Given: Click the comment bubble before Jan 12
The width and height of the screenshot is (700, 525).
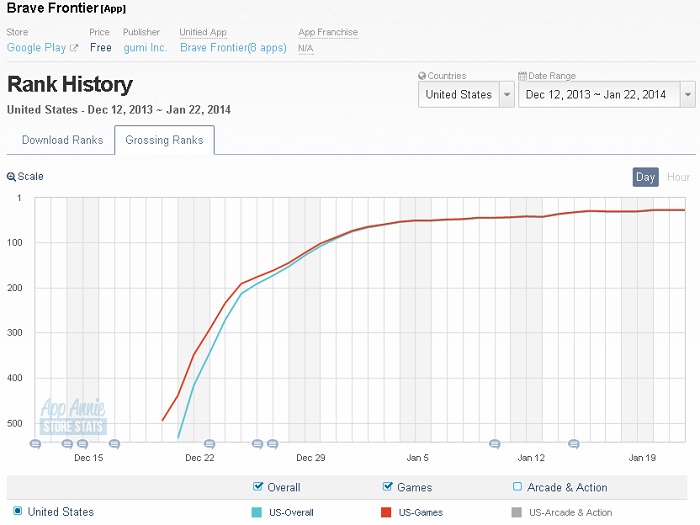Looking at the screenshot, I should pyautogui.click(x=495, y=444).
